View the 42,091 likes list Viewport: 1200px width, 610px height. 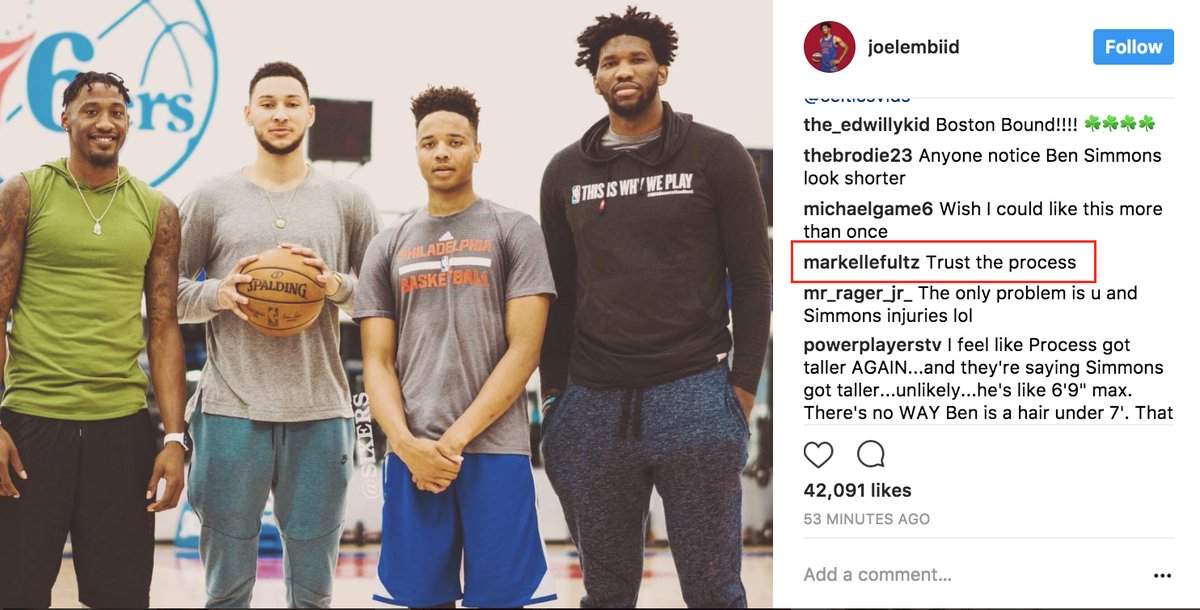(857, 490)
